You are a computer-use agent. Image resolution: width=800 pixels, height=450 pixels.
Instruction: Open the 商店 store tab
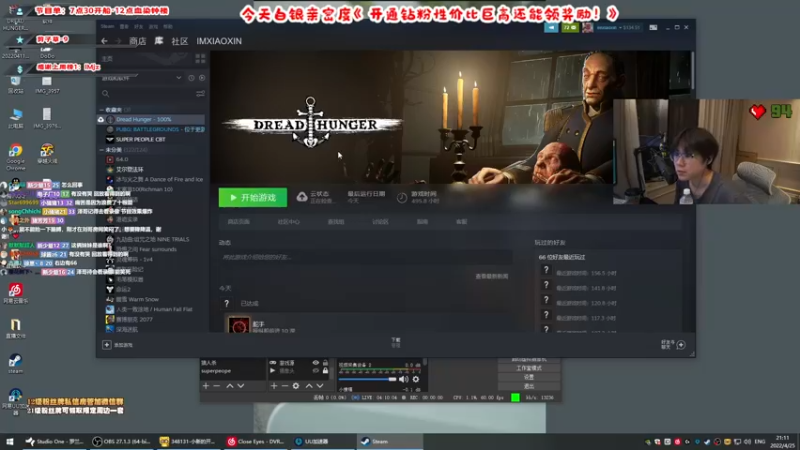(x=137, y=41)
